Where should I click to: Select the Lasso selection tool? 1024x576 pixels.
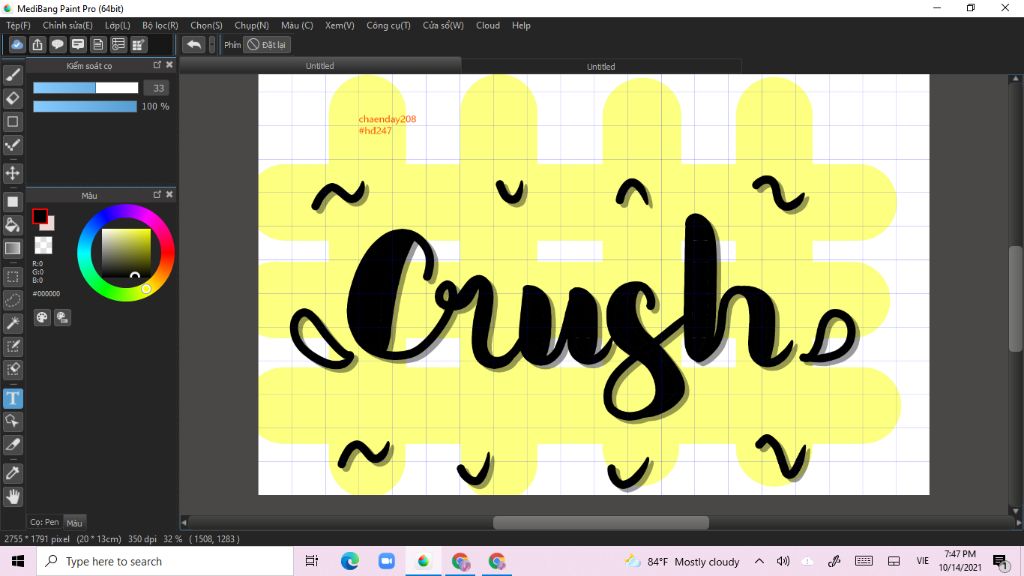point(12,300)
